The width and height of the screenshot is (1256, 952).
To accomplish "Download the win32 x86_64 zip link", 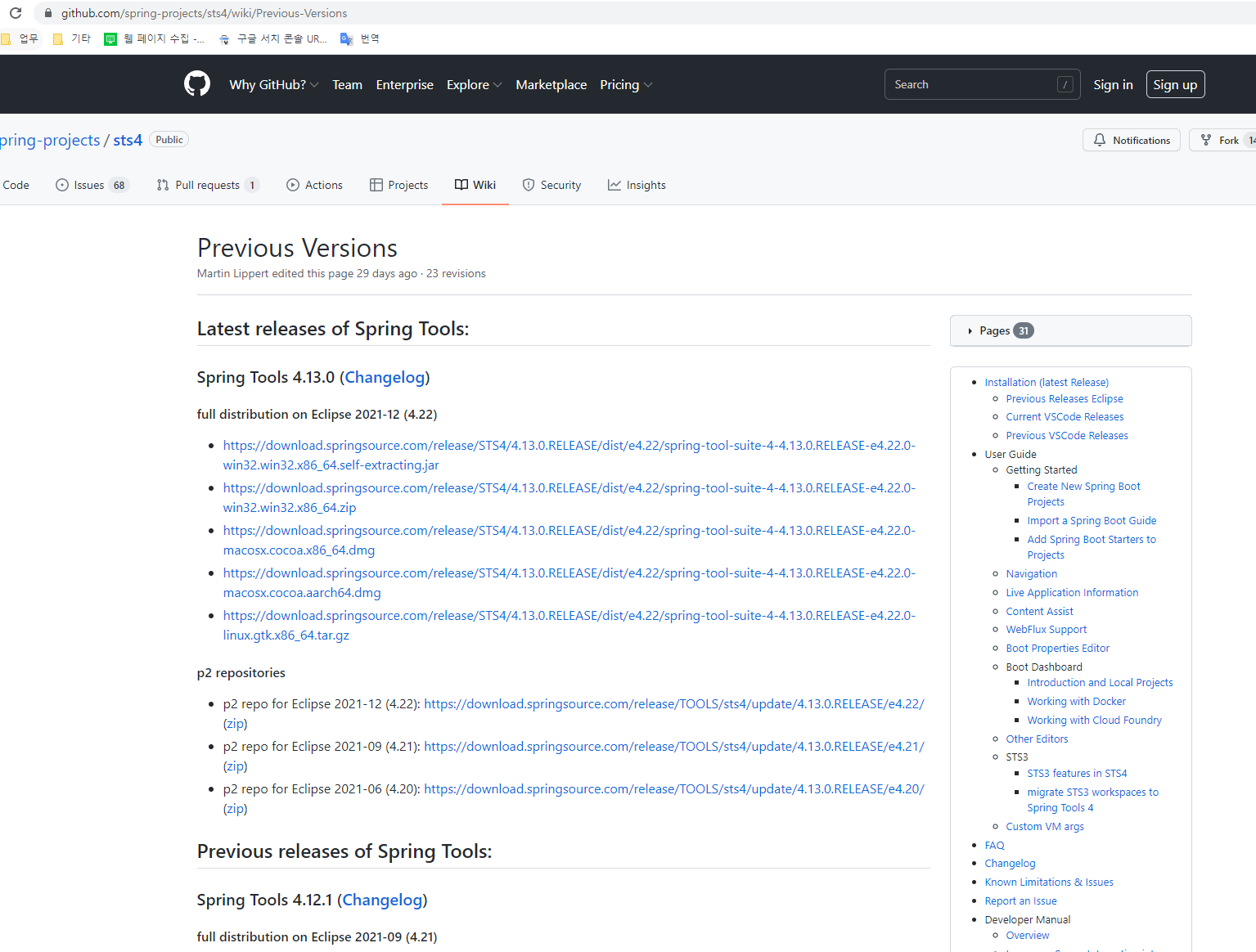I will (x=569, y=497).
